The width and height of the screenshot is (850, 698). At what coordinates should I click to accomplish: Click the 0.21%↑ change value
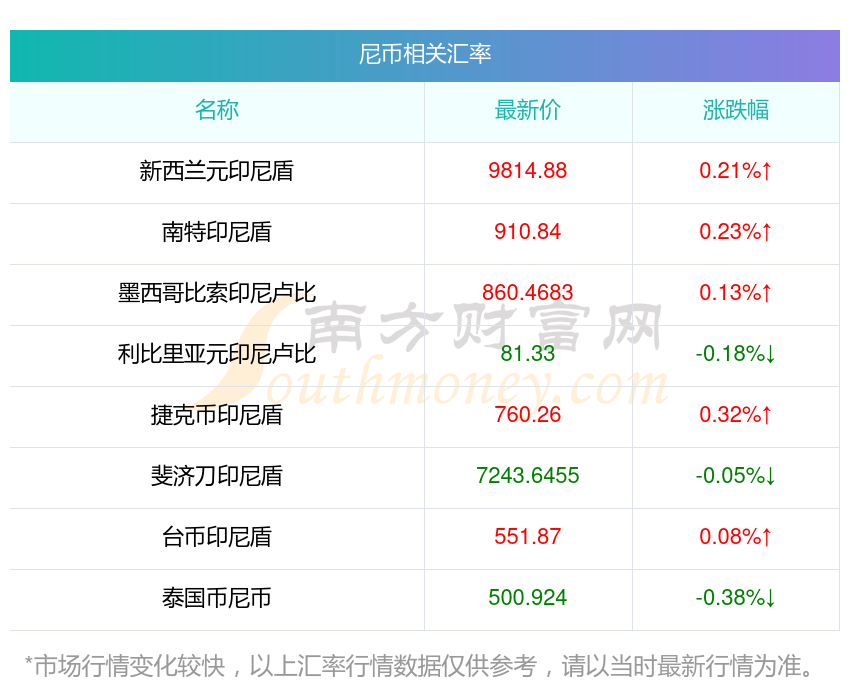736,171
